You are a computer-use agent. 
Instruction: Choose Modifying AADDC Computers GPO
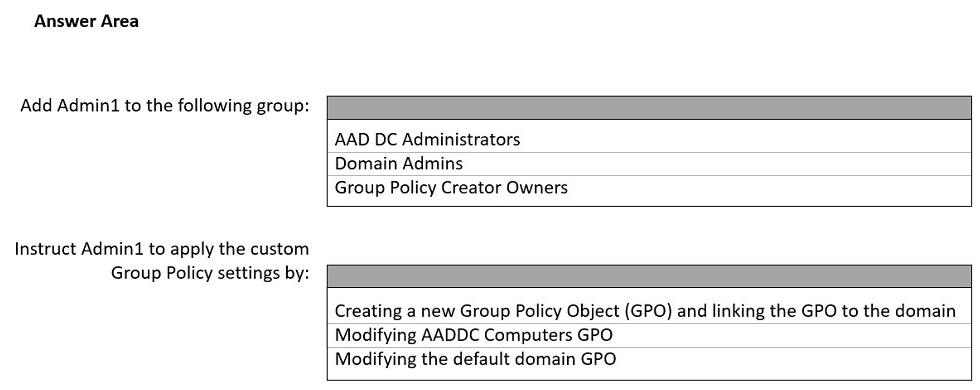click(649, 336)
